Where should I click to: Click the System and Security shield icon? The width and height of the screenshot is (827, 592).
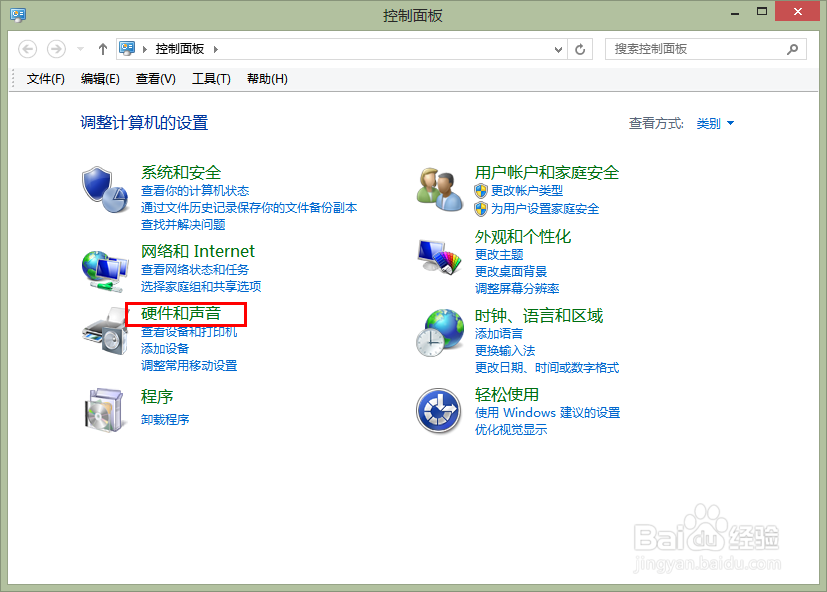coord(104,189)
